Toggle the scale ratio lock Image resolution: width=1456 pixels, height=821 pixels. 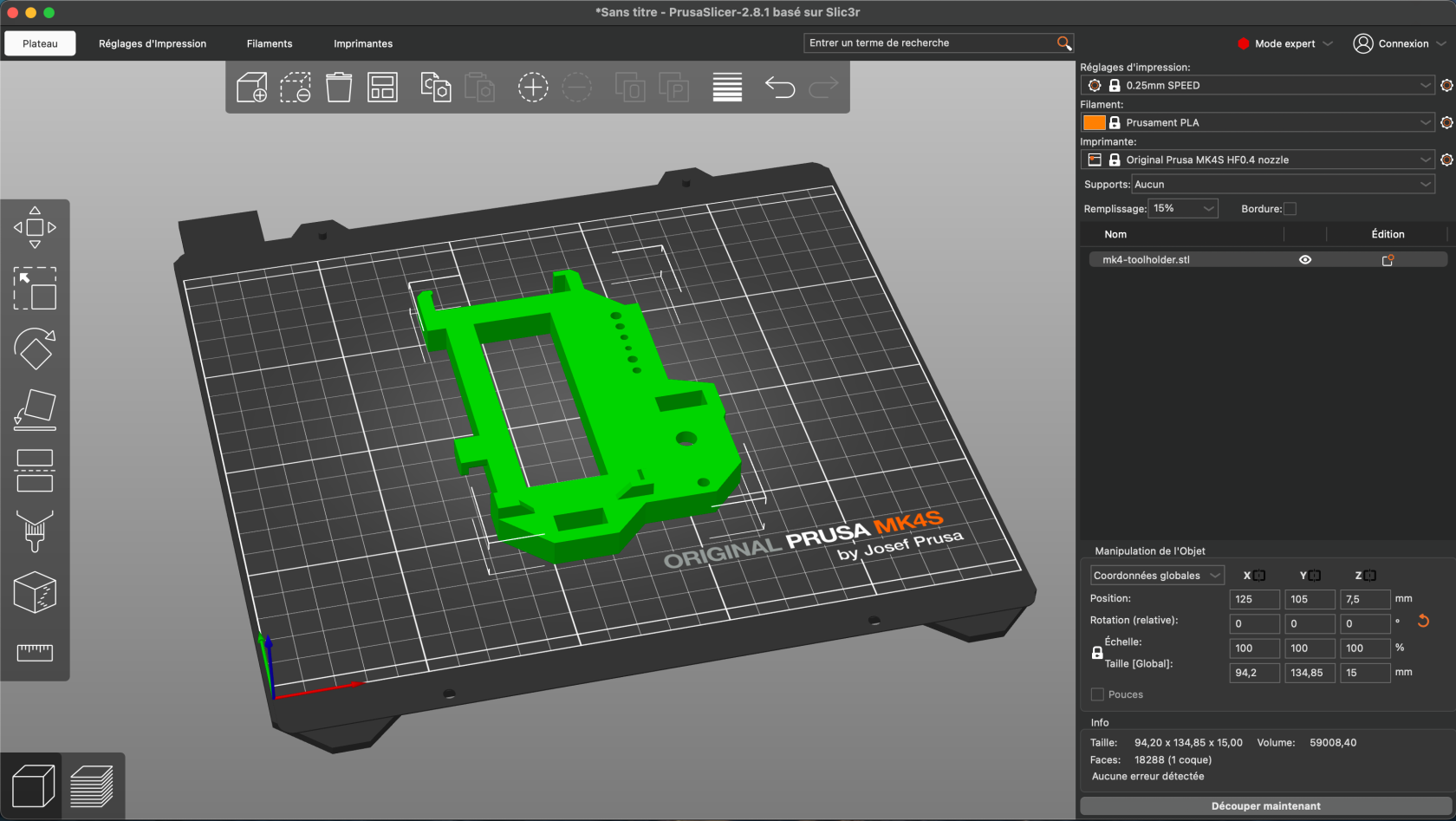click(1097, 653)
